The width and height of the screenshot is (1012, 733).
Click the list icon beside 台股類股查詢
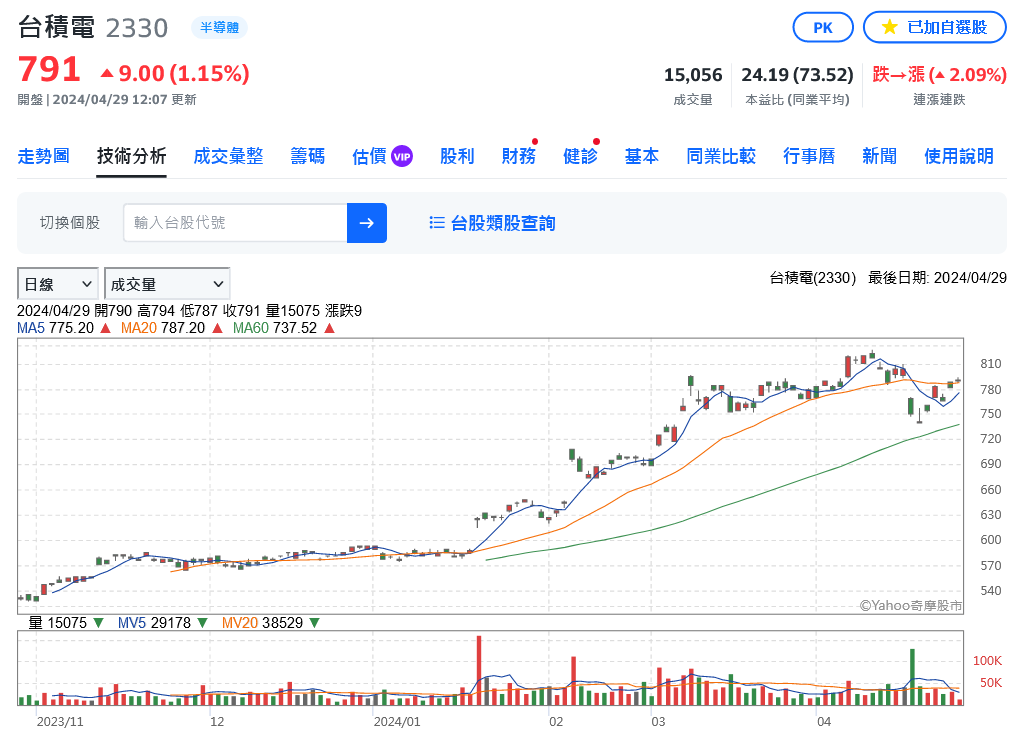(x=437, y=223)
